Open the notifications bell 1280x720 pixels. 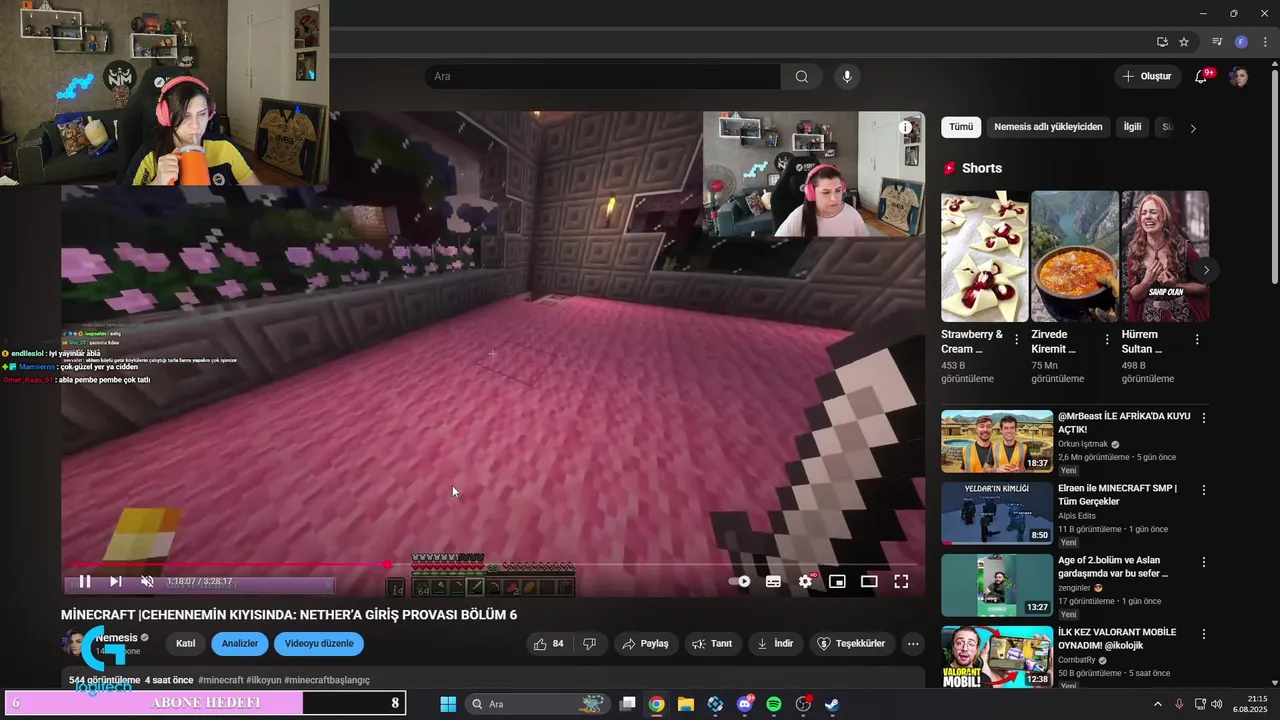1202,76
